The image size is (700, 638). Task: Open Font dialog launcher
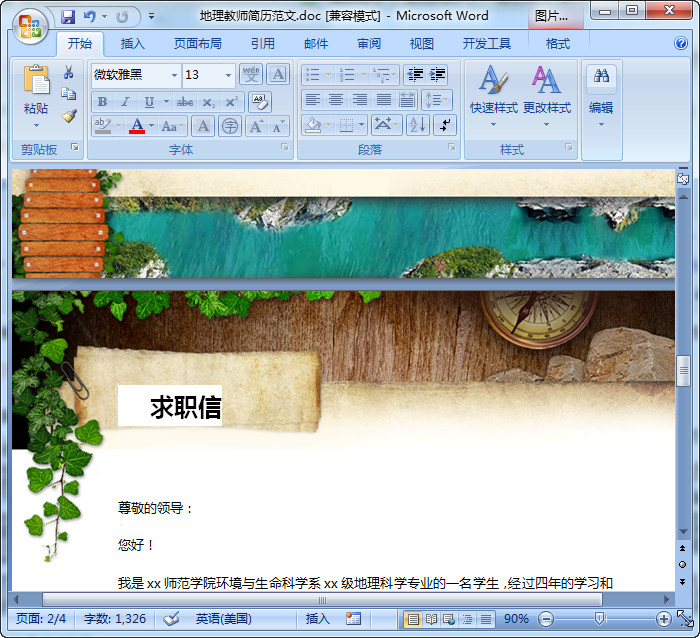pos(284,147)
